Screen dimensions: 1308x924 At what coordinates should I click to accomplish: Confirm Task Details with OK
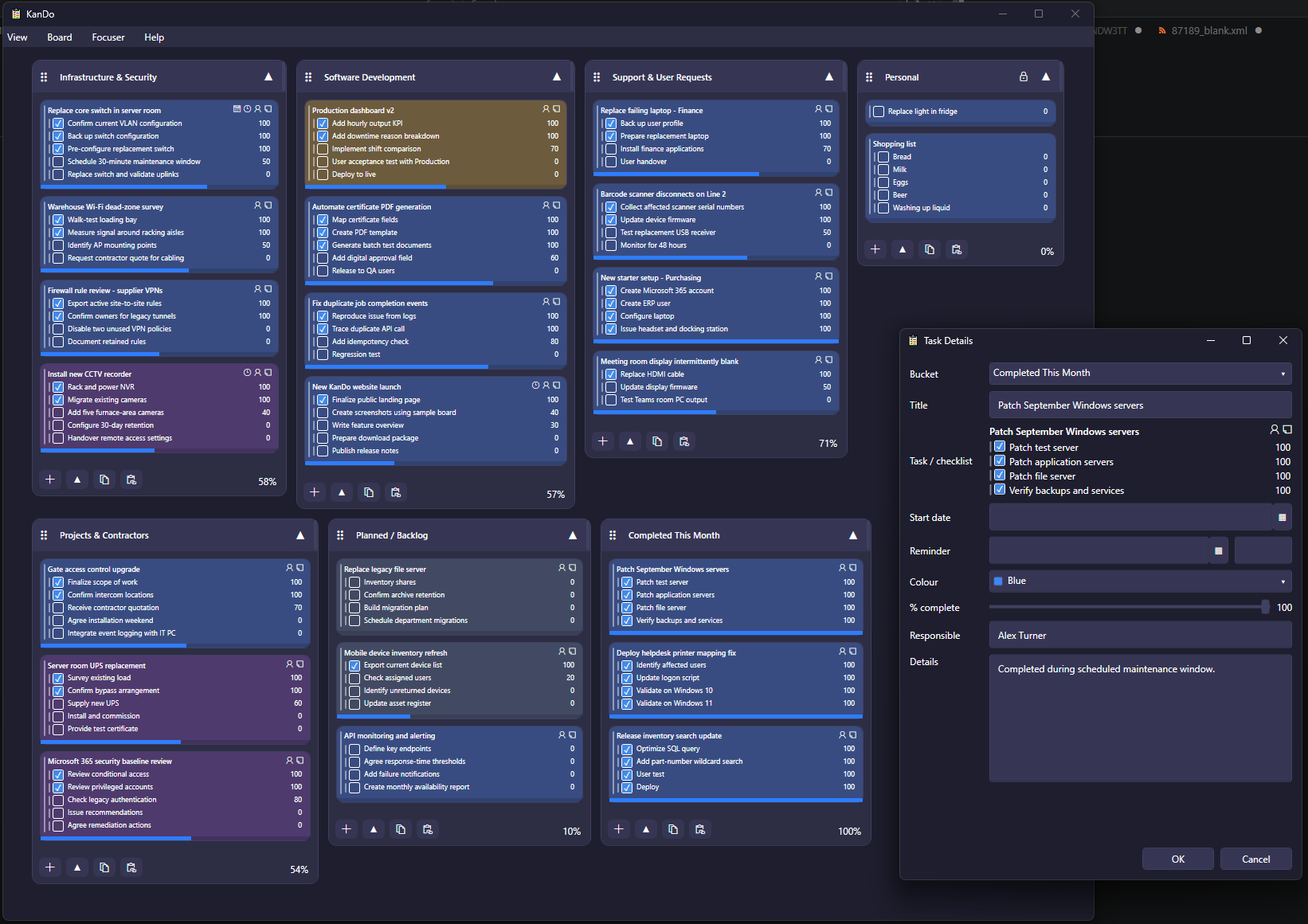point(1178,859)
